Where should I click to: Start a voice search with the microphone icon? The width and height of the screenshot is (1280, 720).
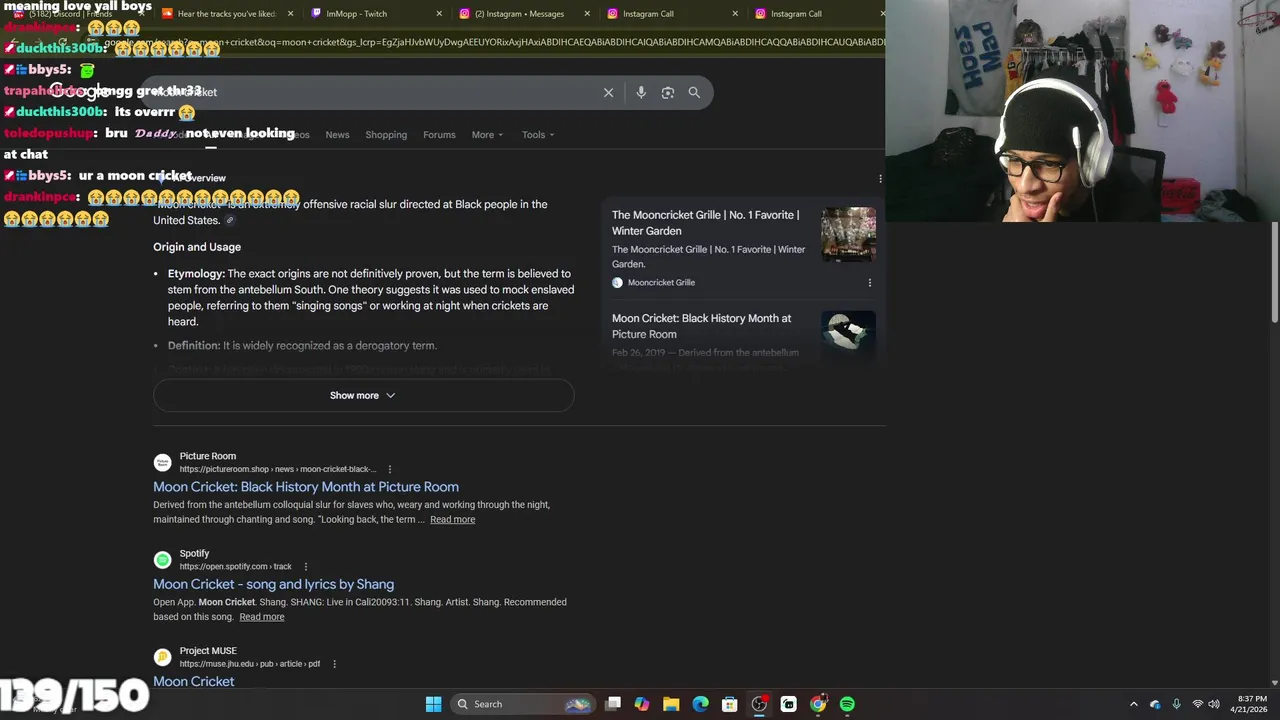[x=641, y=92]
